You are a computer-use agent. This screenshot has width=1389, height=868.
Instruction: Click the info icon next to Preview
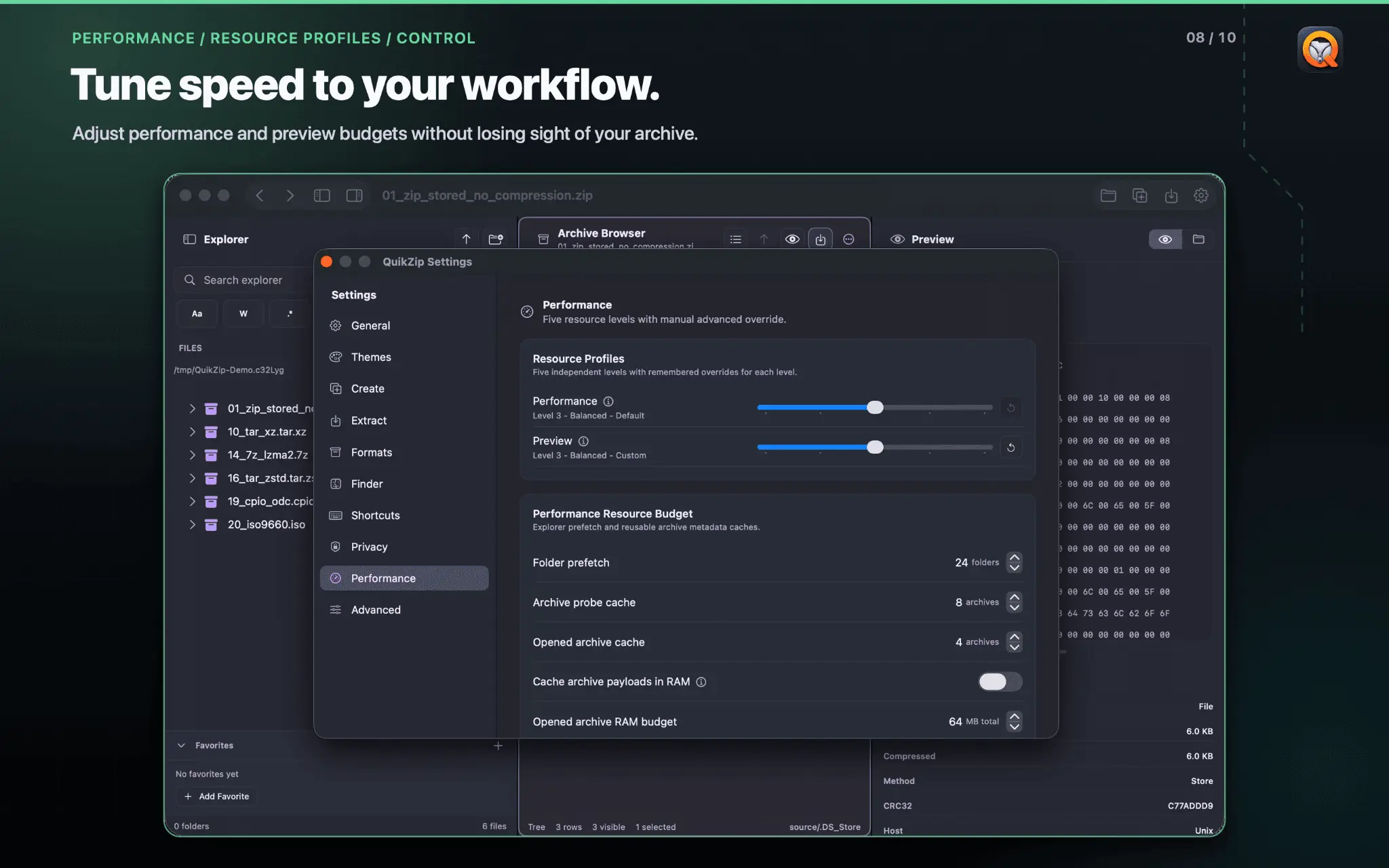[583, 441]
